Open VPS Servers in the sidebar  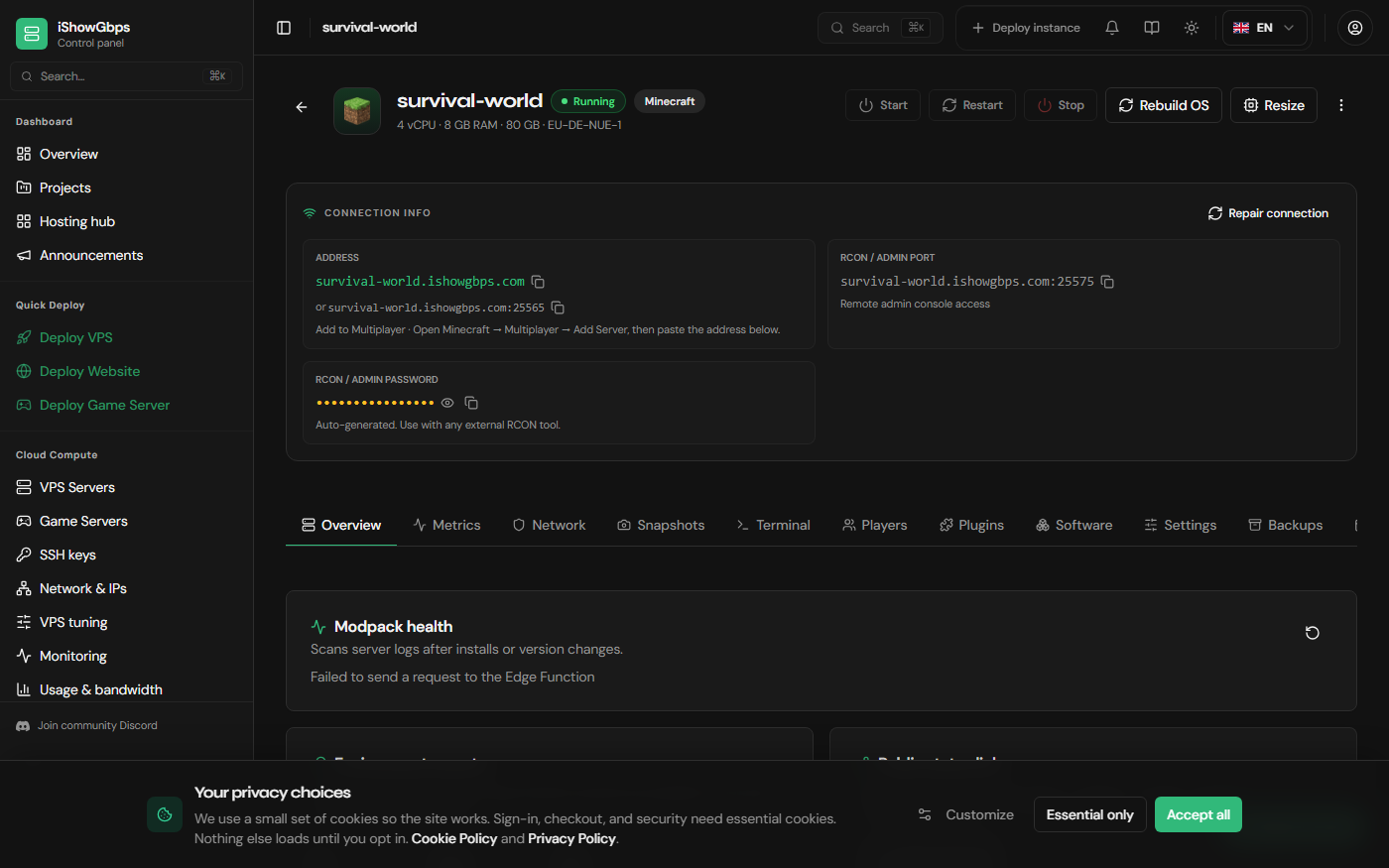click(126, 487)
